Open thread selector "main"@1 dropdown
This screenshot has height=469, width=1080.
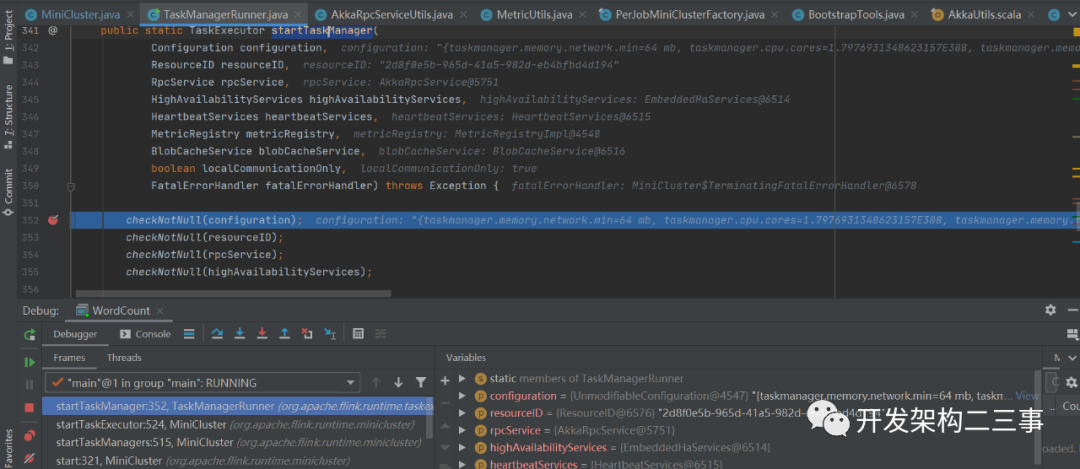click(202, 382)
